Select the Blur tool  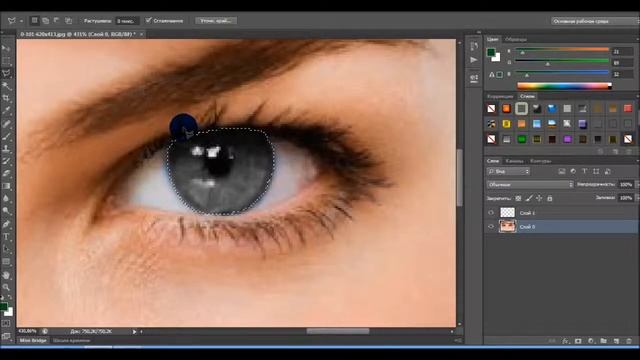(x=6, y=199)
